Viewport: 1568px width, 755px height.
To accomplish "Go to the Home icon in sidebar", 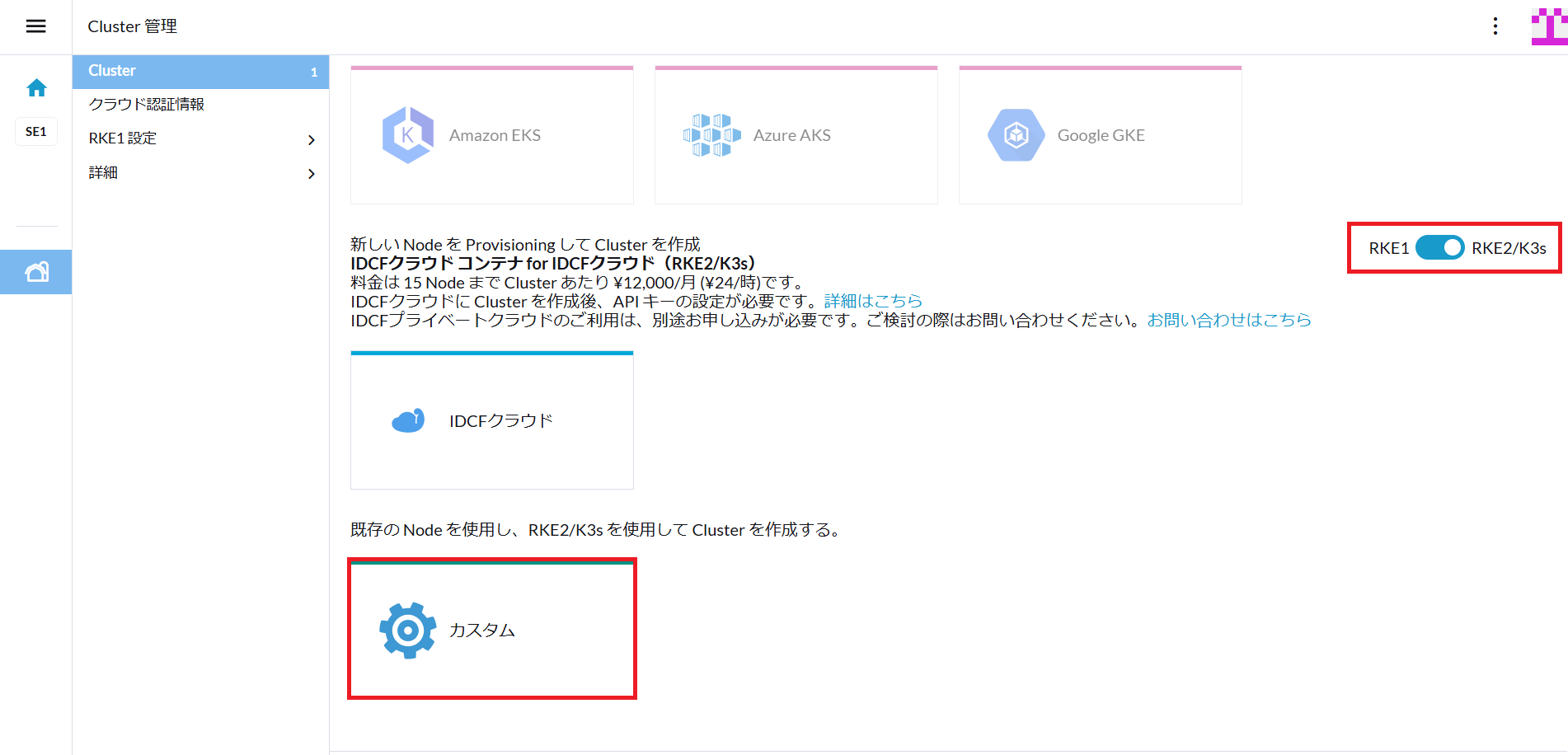I will click(36, 88).
